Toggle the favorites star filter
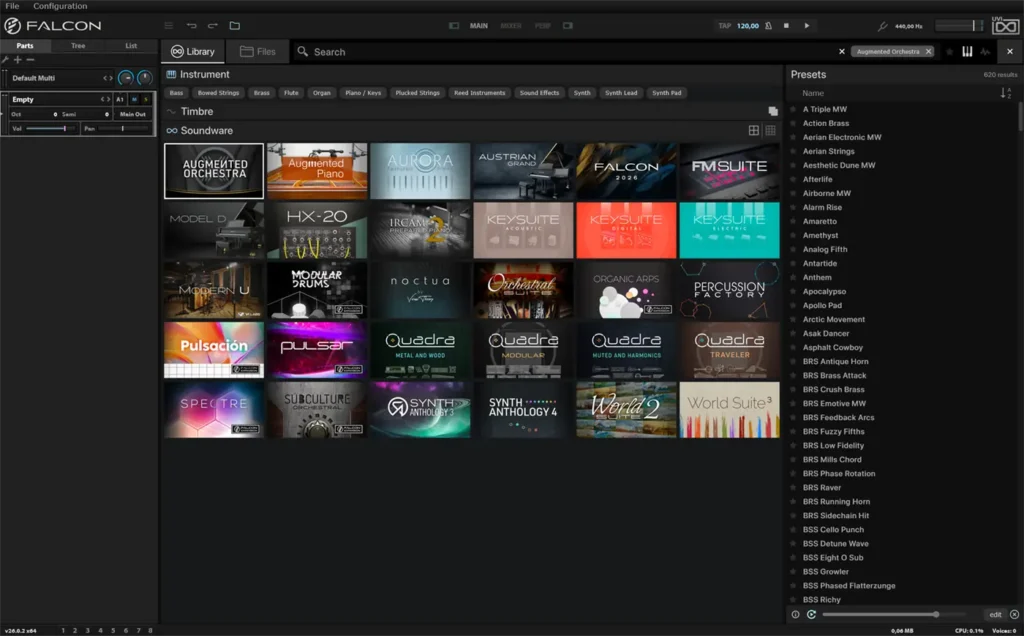The height and width of the screenshot is (636, 1024). 950,52
